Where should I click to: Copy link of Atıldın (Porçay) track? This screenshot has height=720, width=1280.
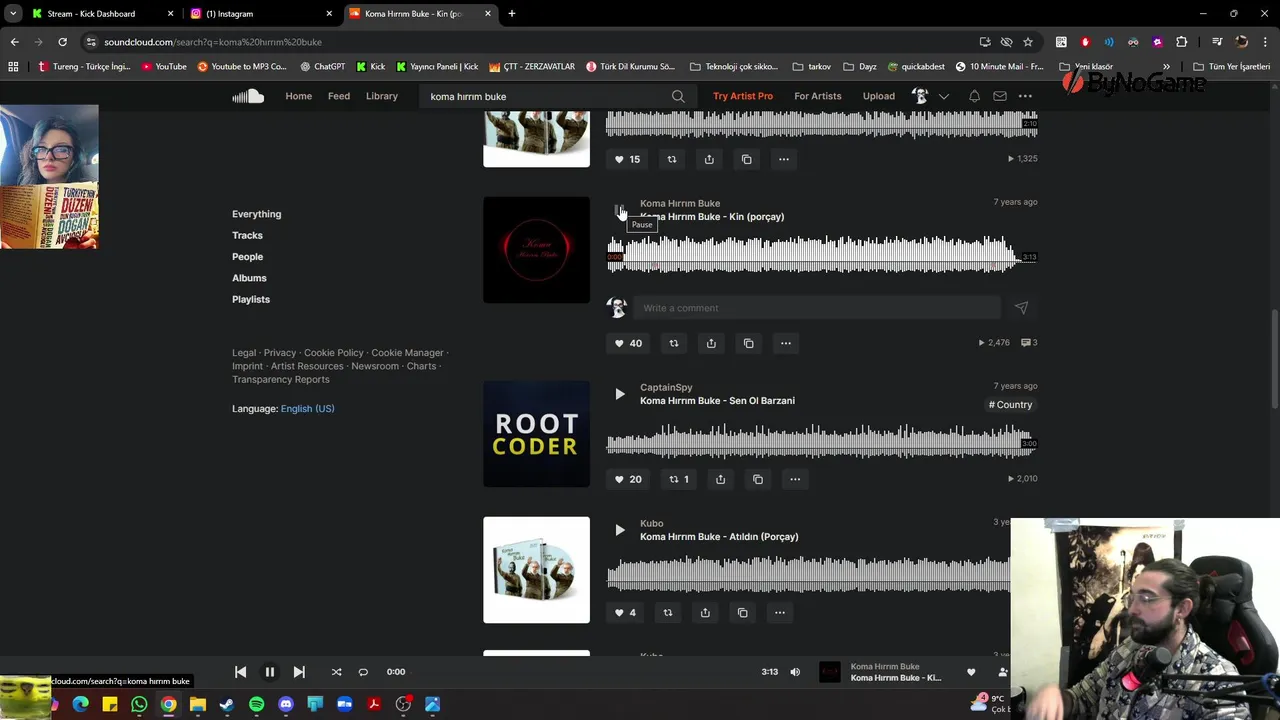742,613
